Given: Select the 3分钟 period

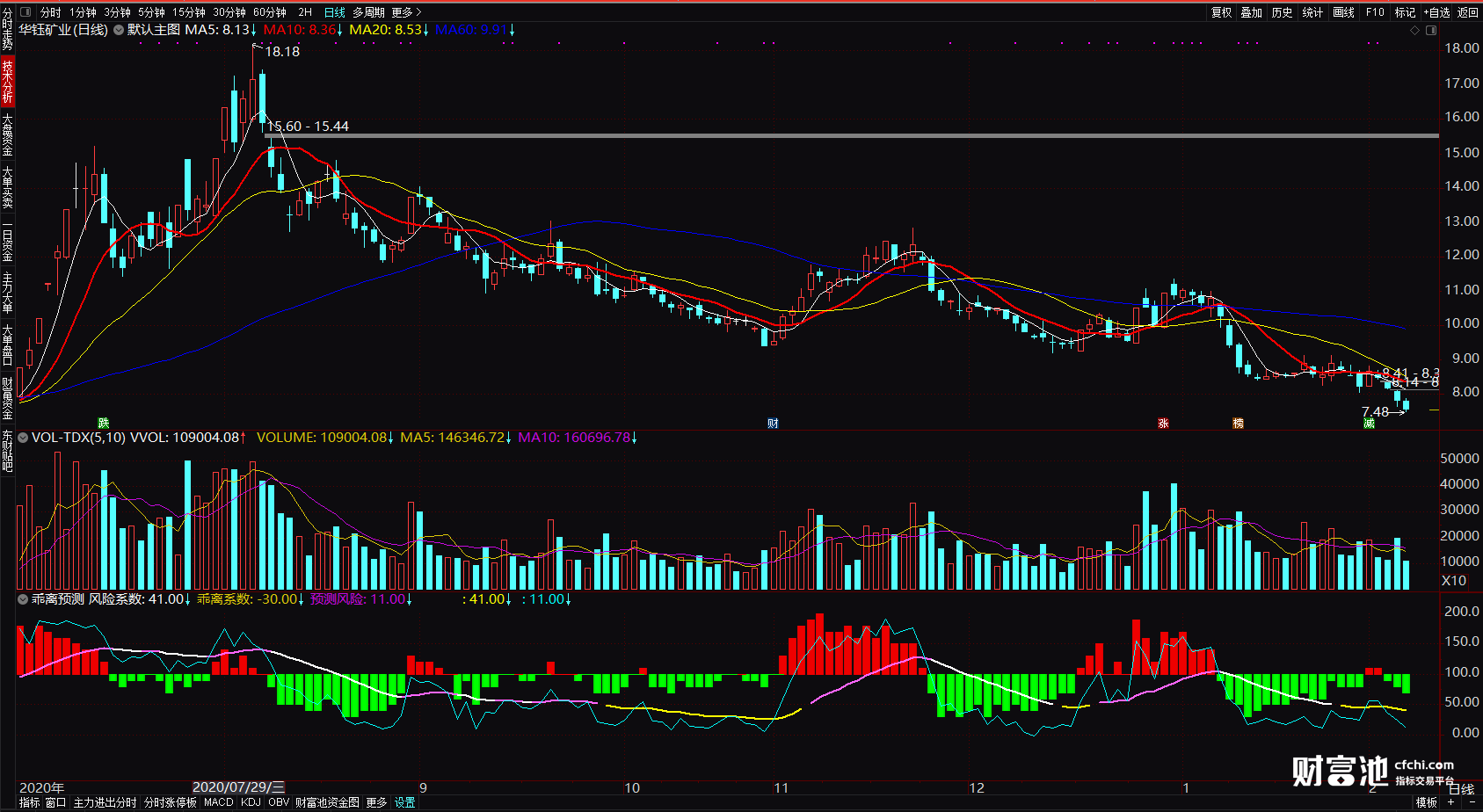Looking at the screenshot, I should [117, 12].
